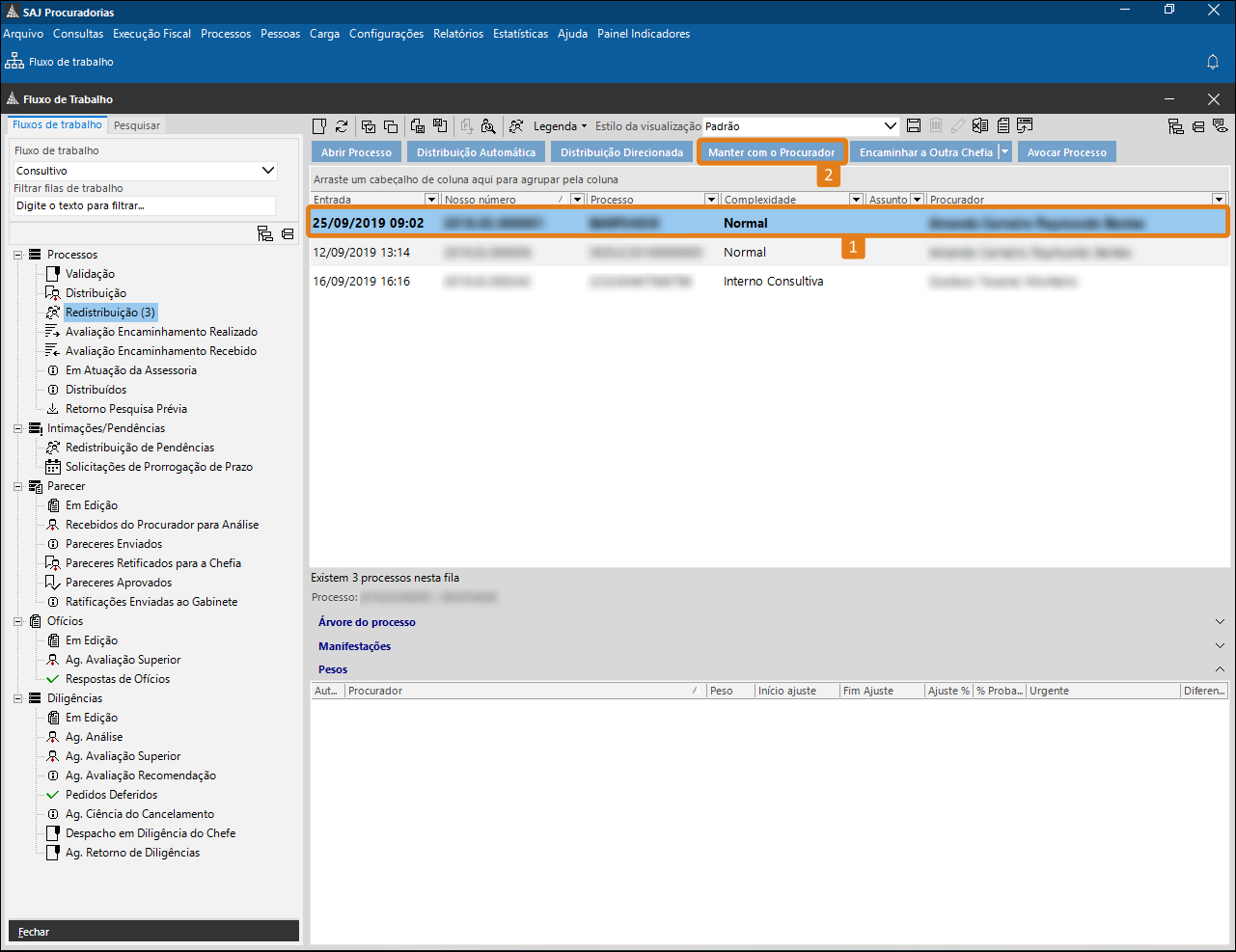
Task: Open the Relatórios menu
Action: click(x=458, y=34)
